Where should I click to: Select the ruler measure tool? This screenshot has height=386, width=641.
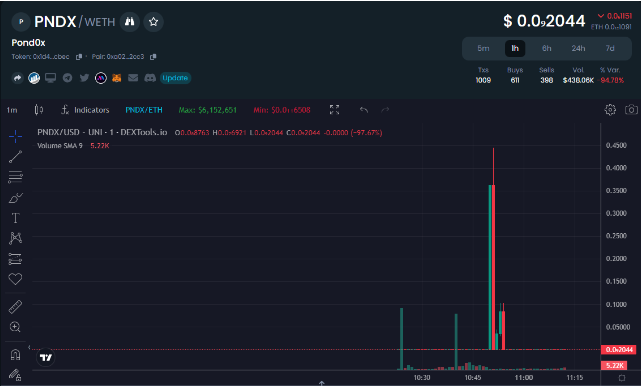pos(15,307)
